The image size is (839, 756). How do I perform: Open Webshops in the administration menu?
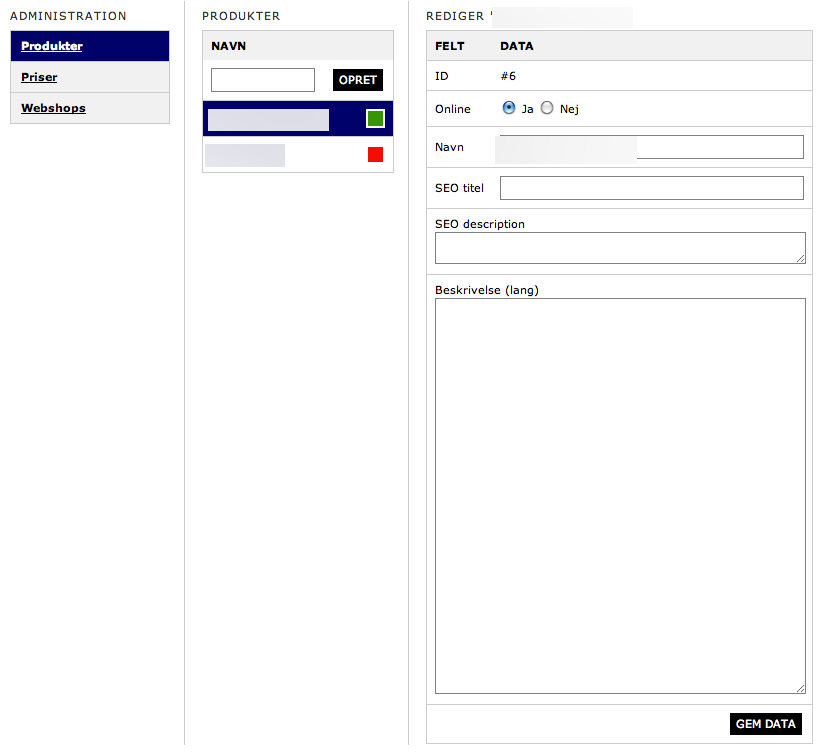(x=53, y=108)
